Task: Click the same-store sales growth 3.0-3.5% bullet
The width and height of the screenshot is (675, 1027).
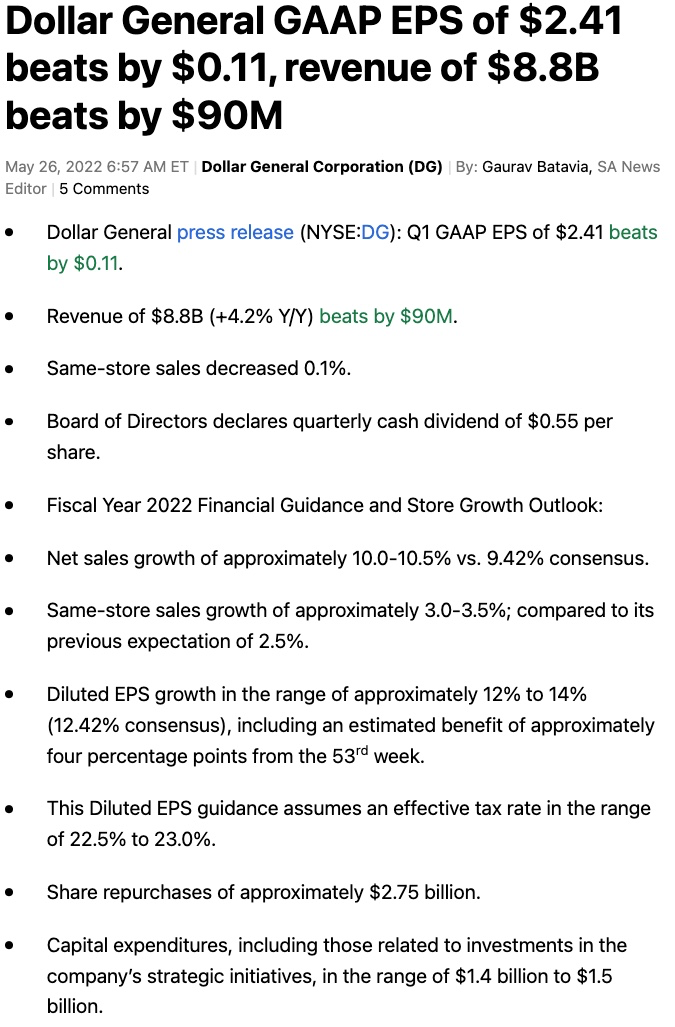Action: (x=350, y=610)
